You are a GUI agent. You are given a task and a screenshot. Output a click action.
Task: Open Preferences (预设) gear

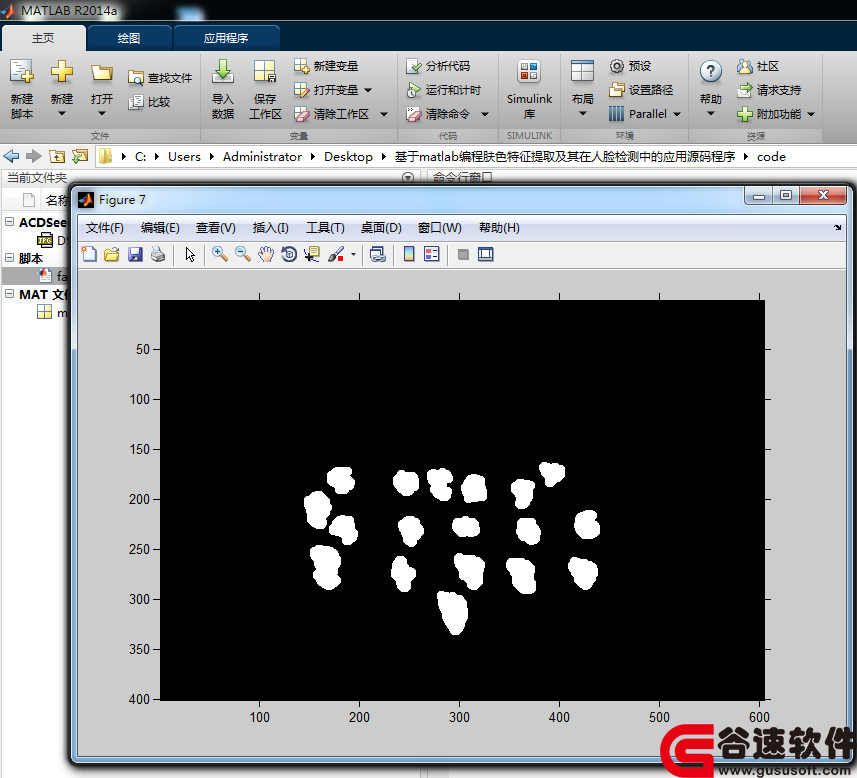click(x=630, y=66)
